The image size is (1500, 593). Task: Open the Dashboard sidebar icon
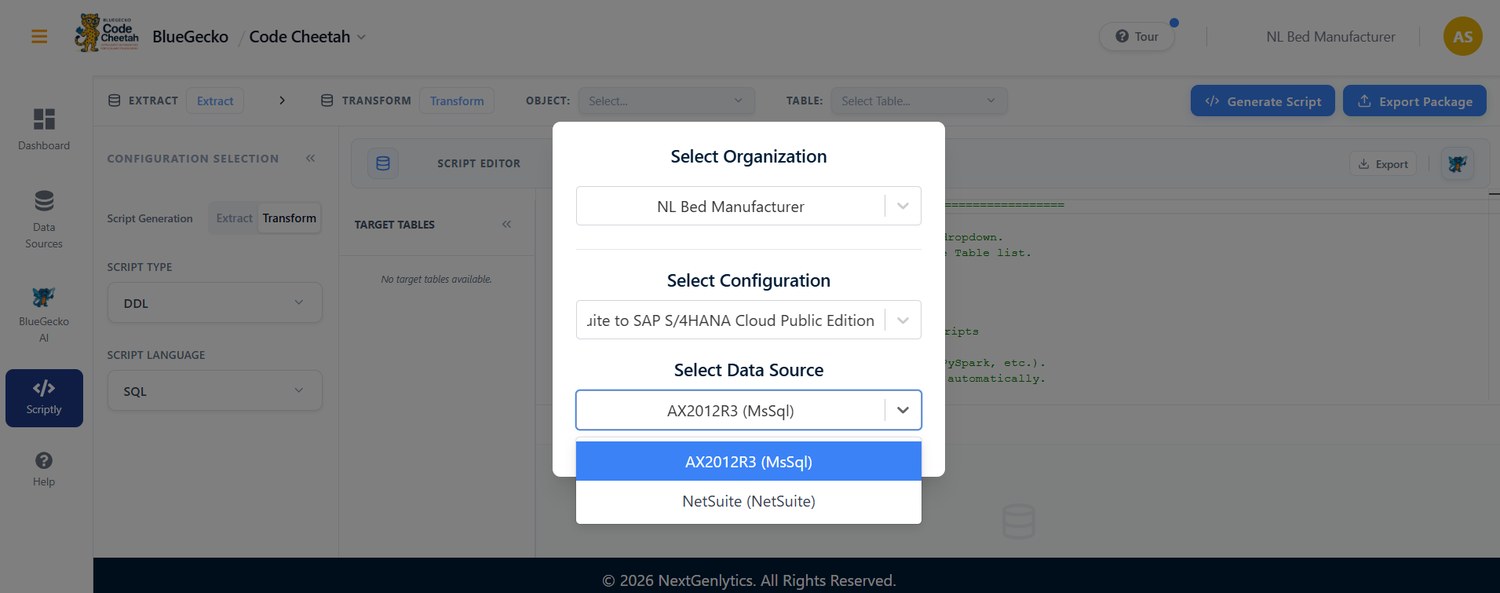[44, 130]
